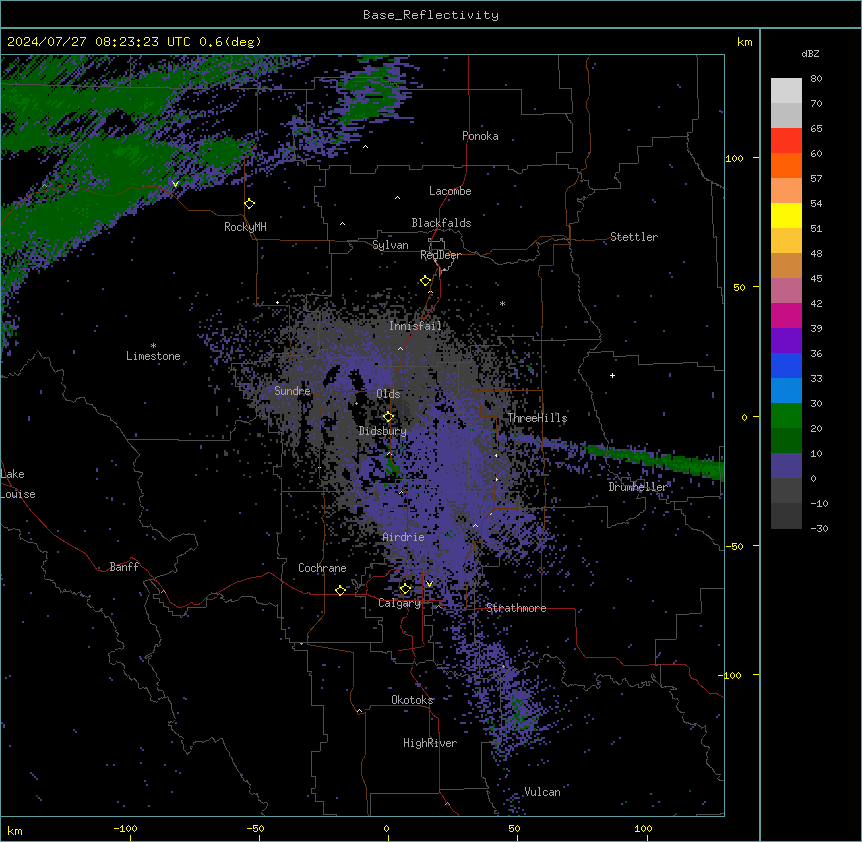Screen dimensions: 862x842
Task: Click the dark gray -10 dBZ legend swatch
Action: click(786, 516)
